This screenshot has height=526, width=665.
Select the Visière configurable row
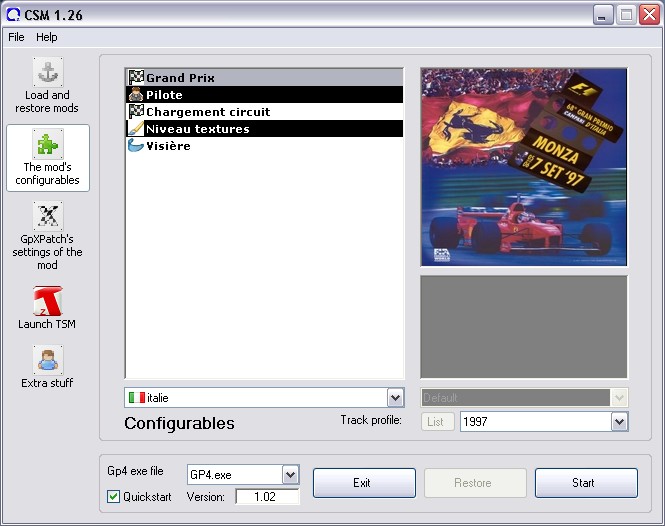(265, 145)
